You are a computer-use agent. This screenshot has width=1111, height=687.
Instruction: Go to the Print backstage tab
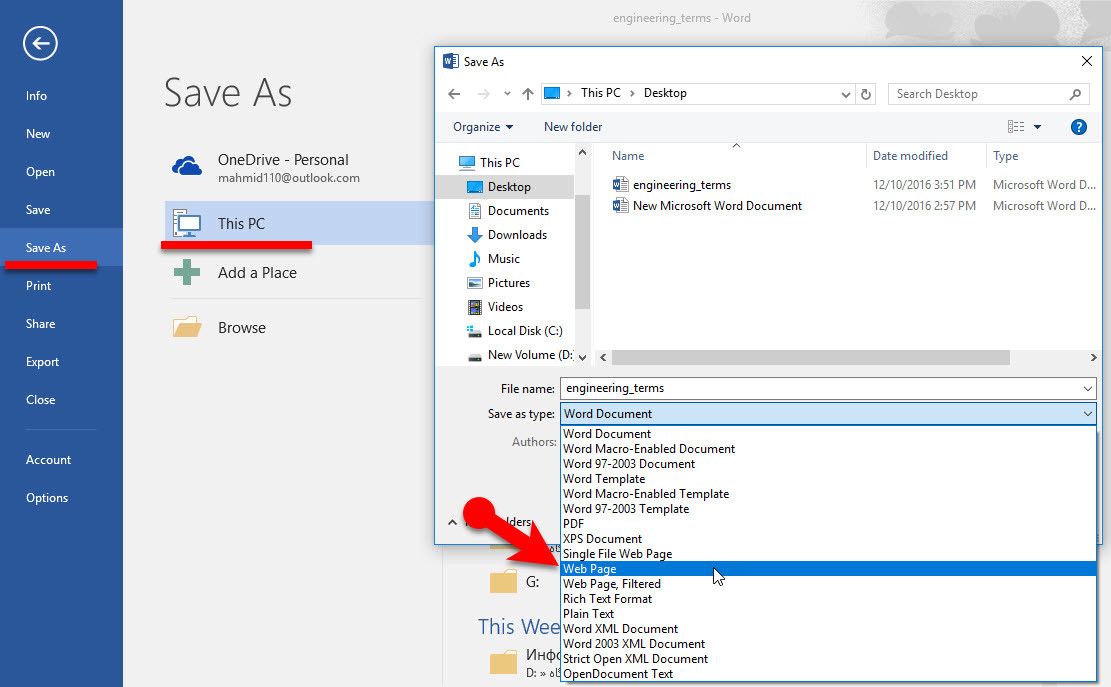[x=38, y=285]
